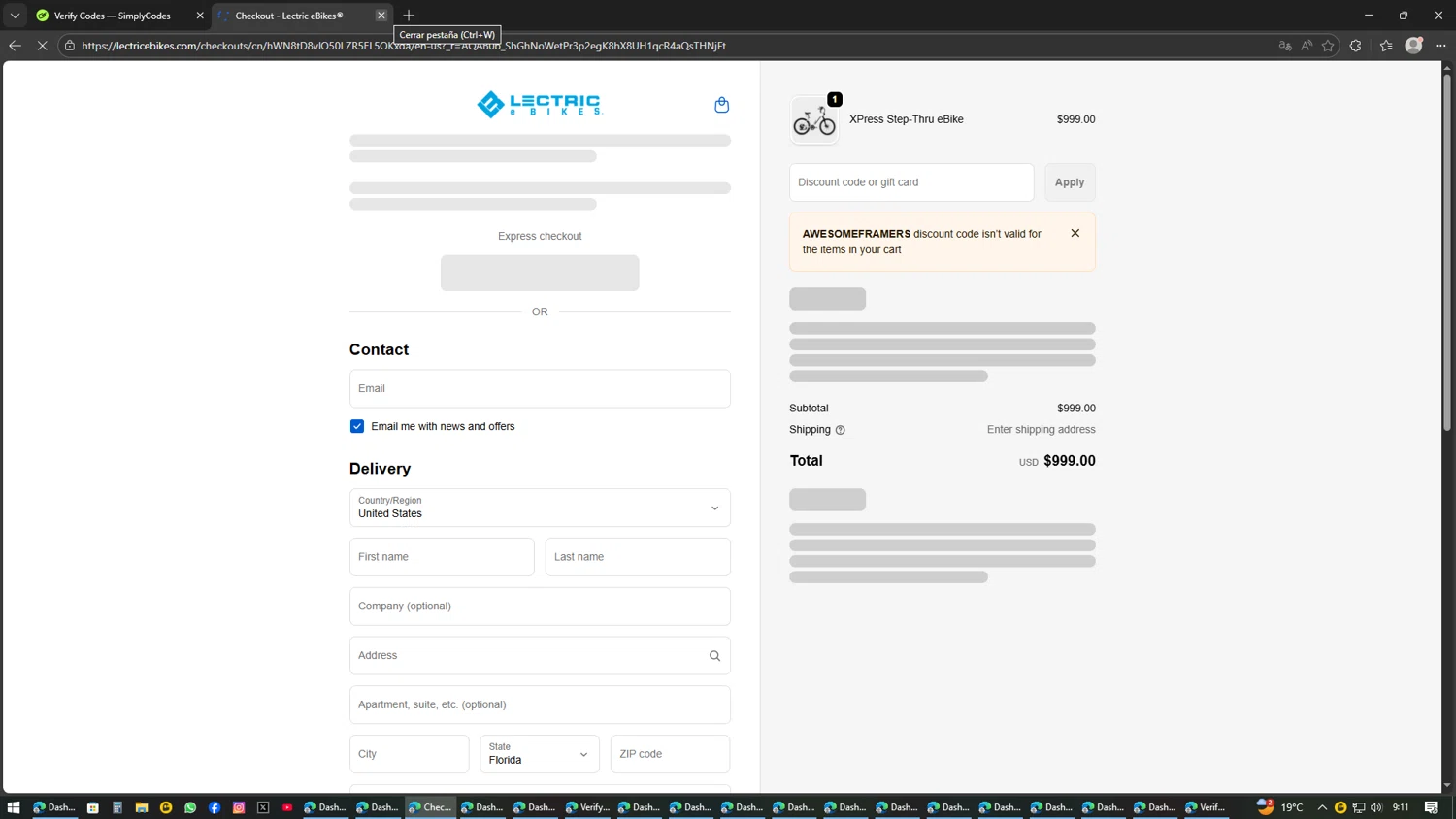Switch to the Verify Codes — SimplyCodes tab
Screen dimensions: 1456x819
112,16
